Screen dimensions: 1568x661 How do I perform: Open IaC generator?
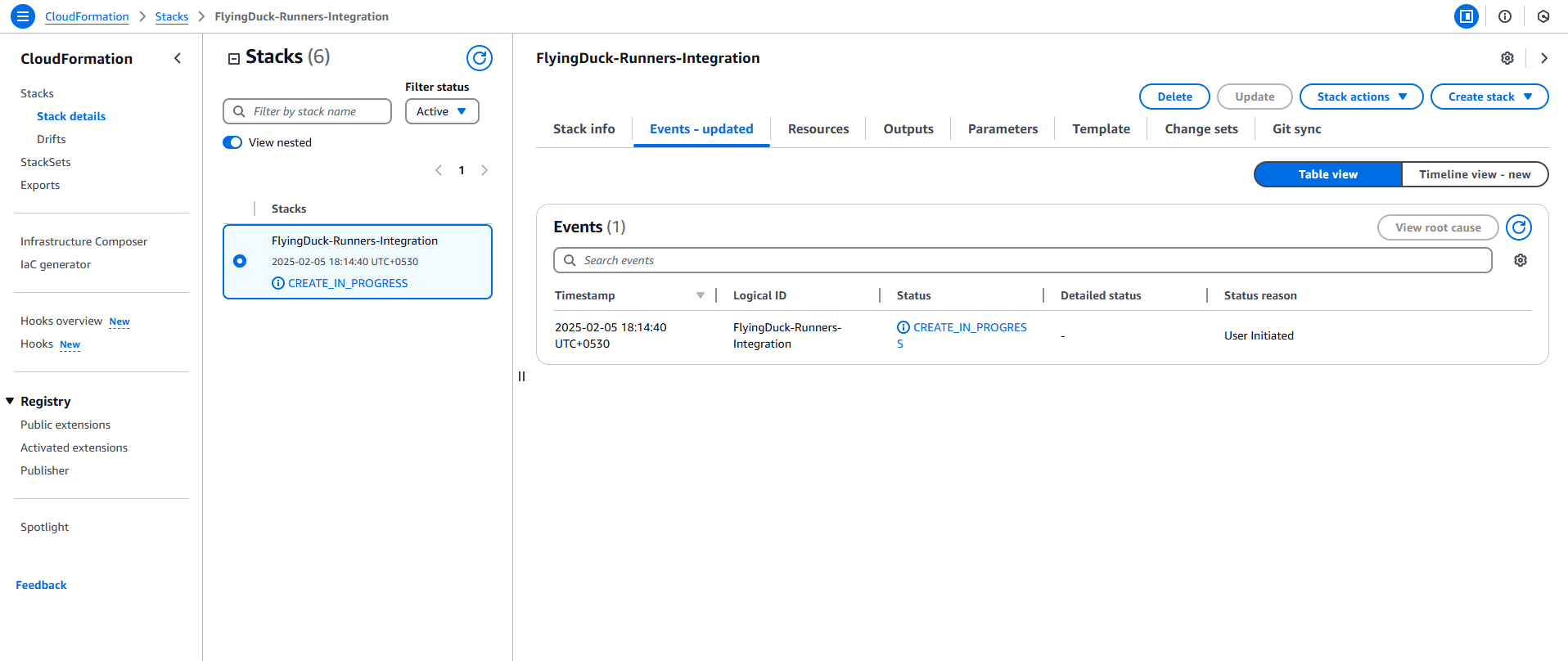(56, 264)
